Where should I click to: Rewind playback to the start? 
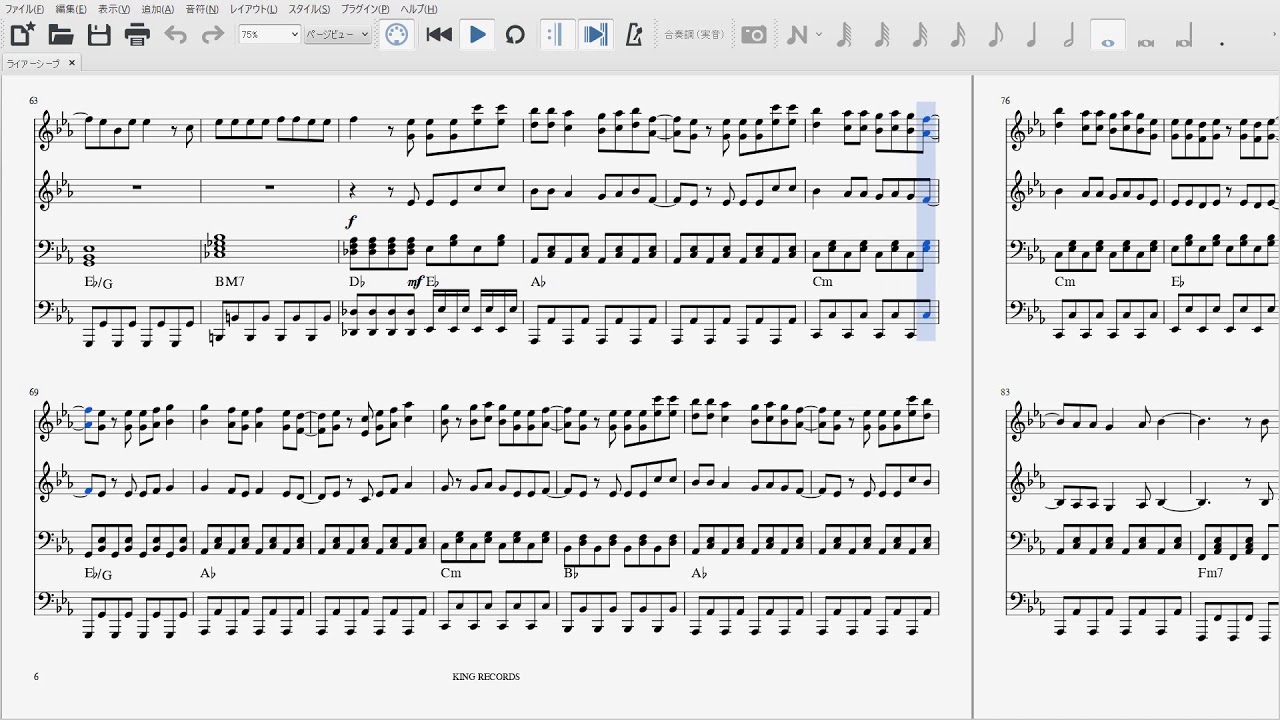[x=439, y=35]
